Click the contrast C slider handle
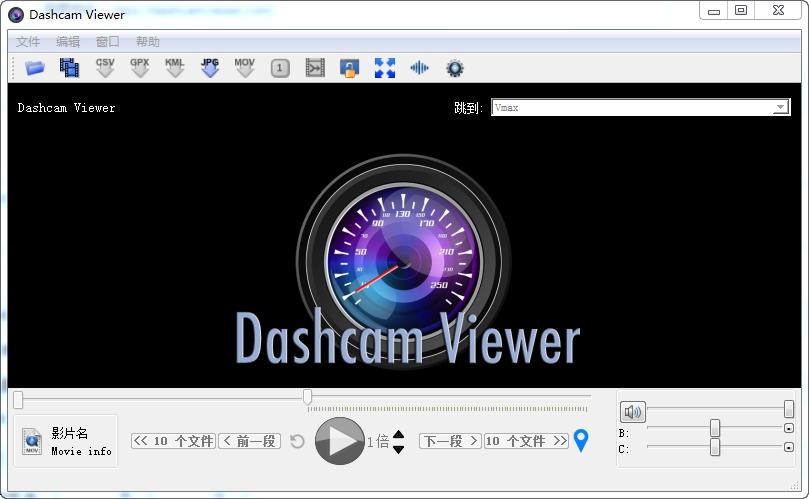Screen dimensions: 809x499 coord(715,447)
